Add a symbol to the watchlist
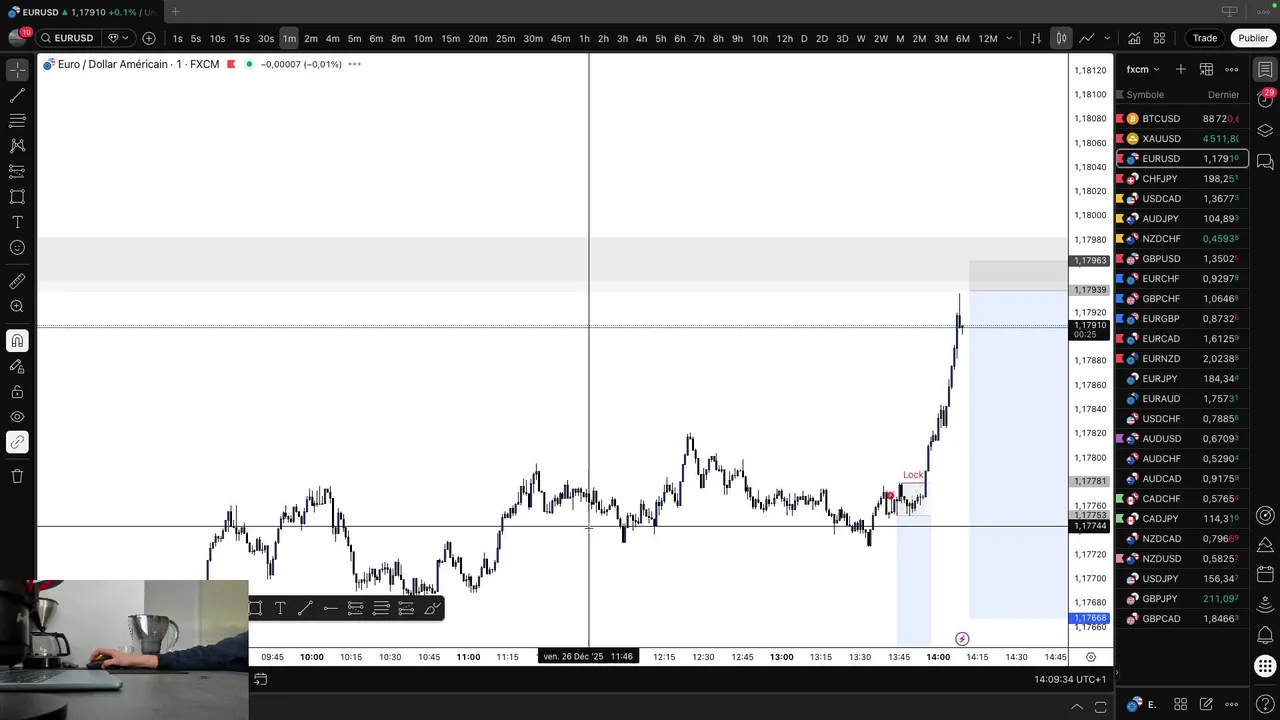This screenshot has width=1280, height=720. click(x=1181, y=69)
